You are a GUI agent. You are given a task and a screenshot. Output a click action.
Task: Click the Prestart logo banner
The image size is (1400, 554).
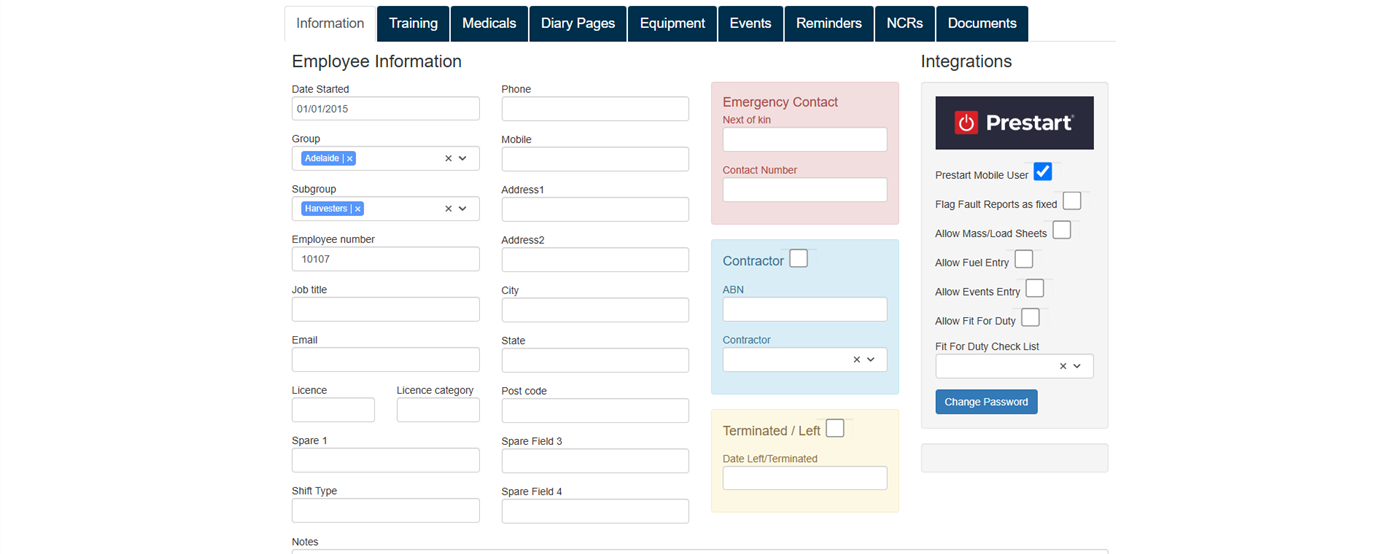[x=1014, y=123]
